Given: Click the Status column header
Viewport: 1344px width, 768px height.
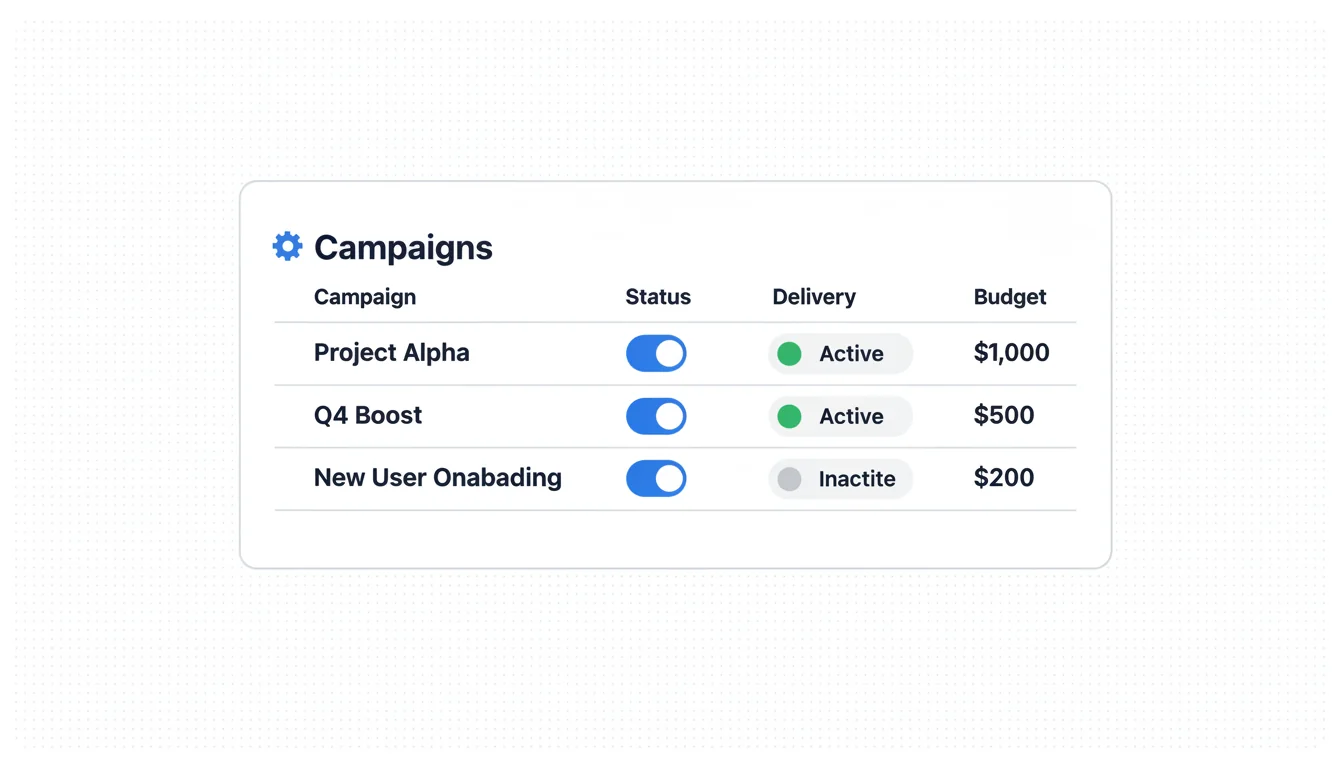Looking at the screenshot, I should click(x=658, y=297).
